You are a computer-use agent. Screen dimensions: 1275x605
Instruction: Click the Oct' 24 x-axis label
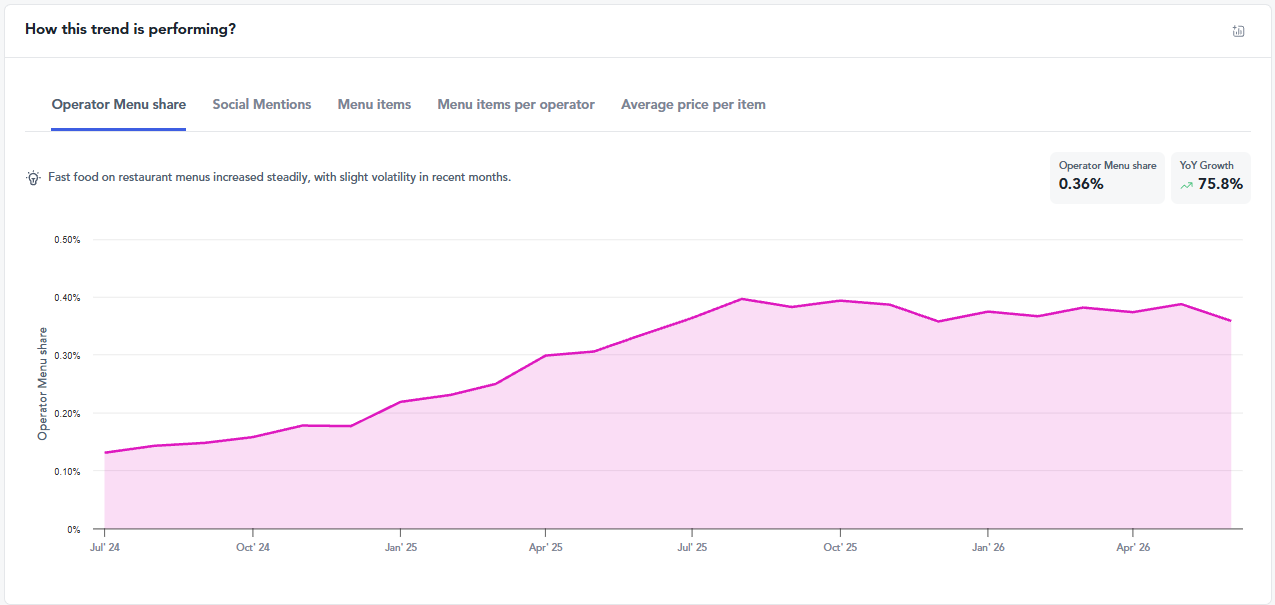(253, 547)
